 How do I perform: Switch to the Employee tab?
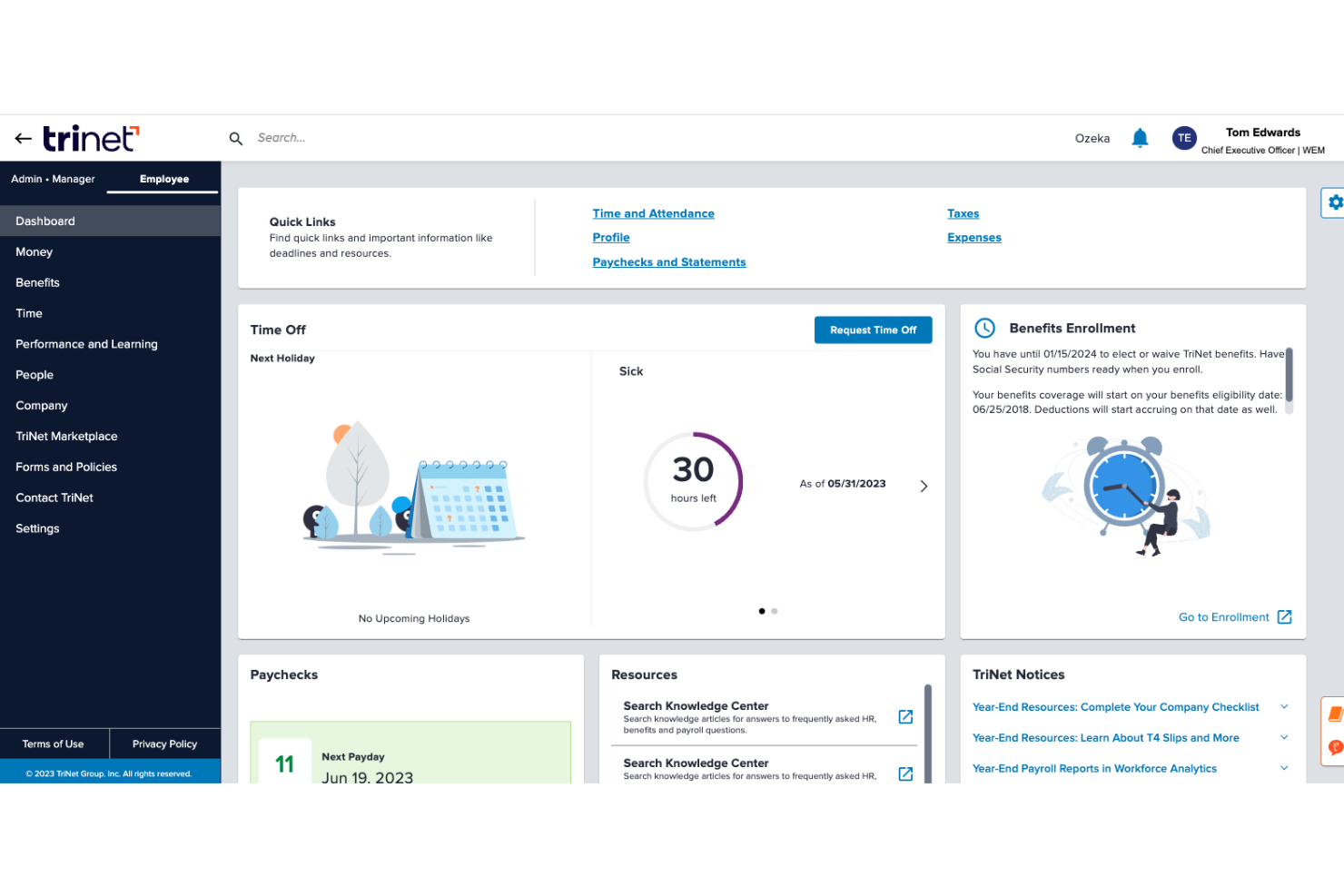163,179
